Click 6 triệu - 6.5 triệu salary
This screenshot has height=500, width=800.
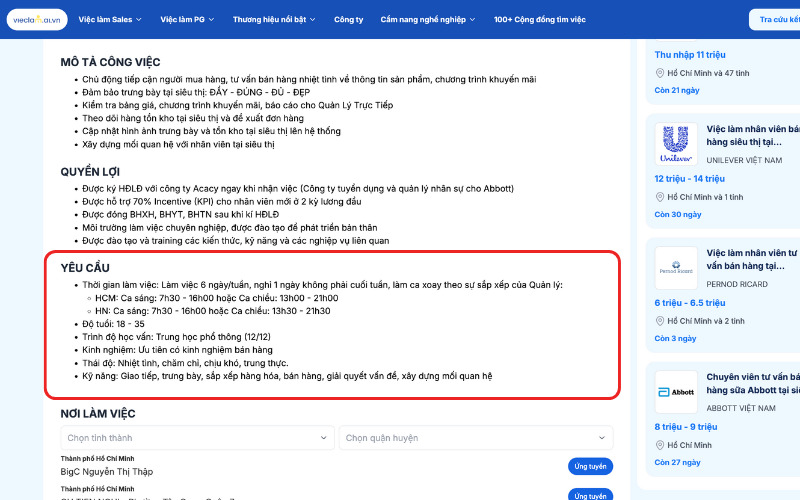[x=690, y=303]
